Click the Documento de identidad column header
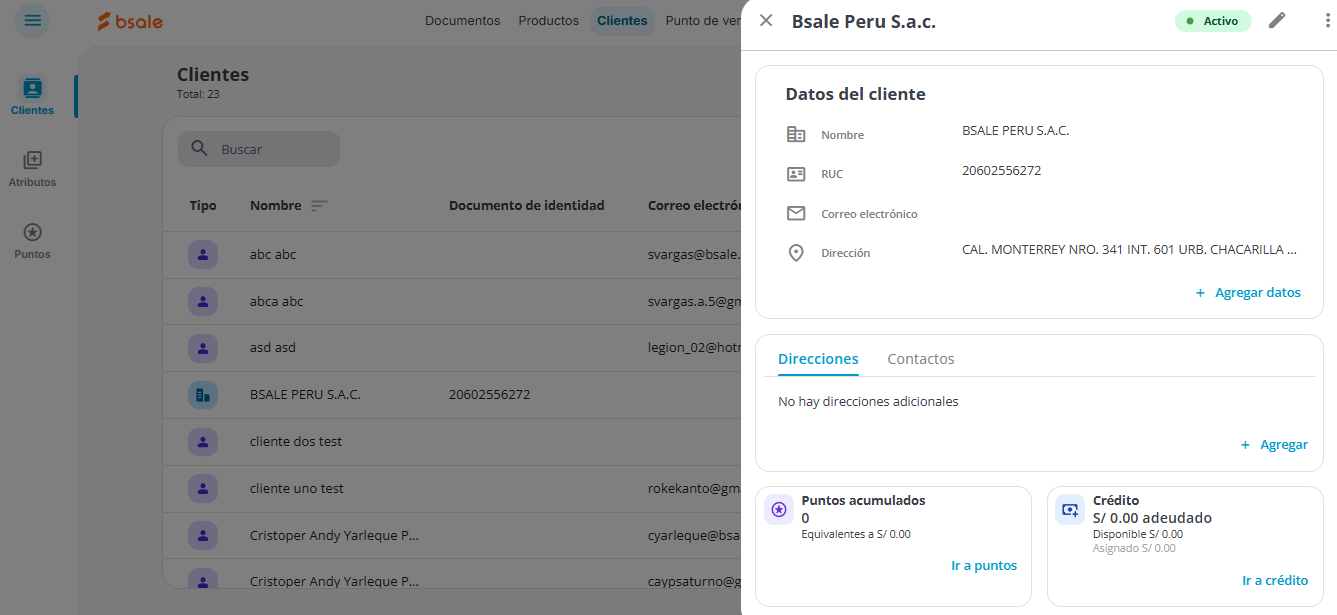The height and width of the screenshot is (615, 1337). 527,206
